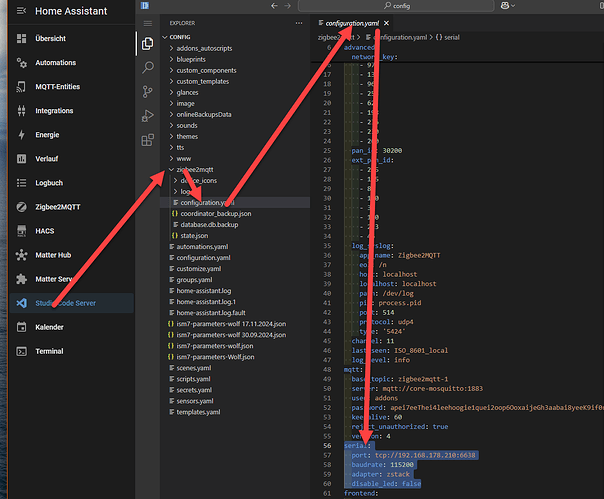604x499 pixels.
Task: Open the Source Control view
Action: click(x=148, y=92)
